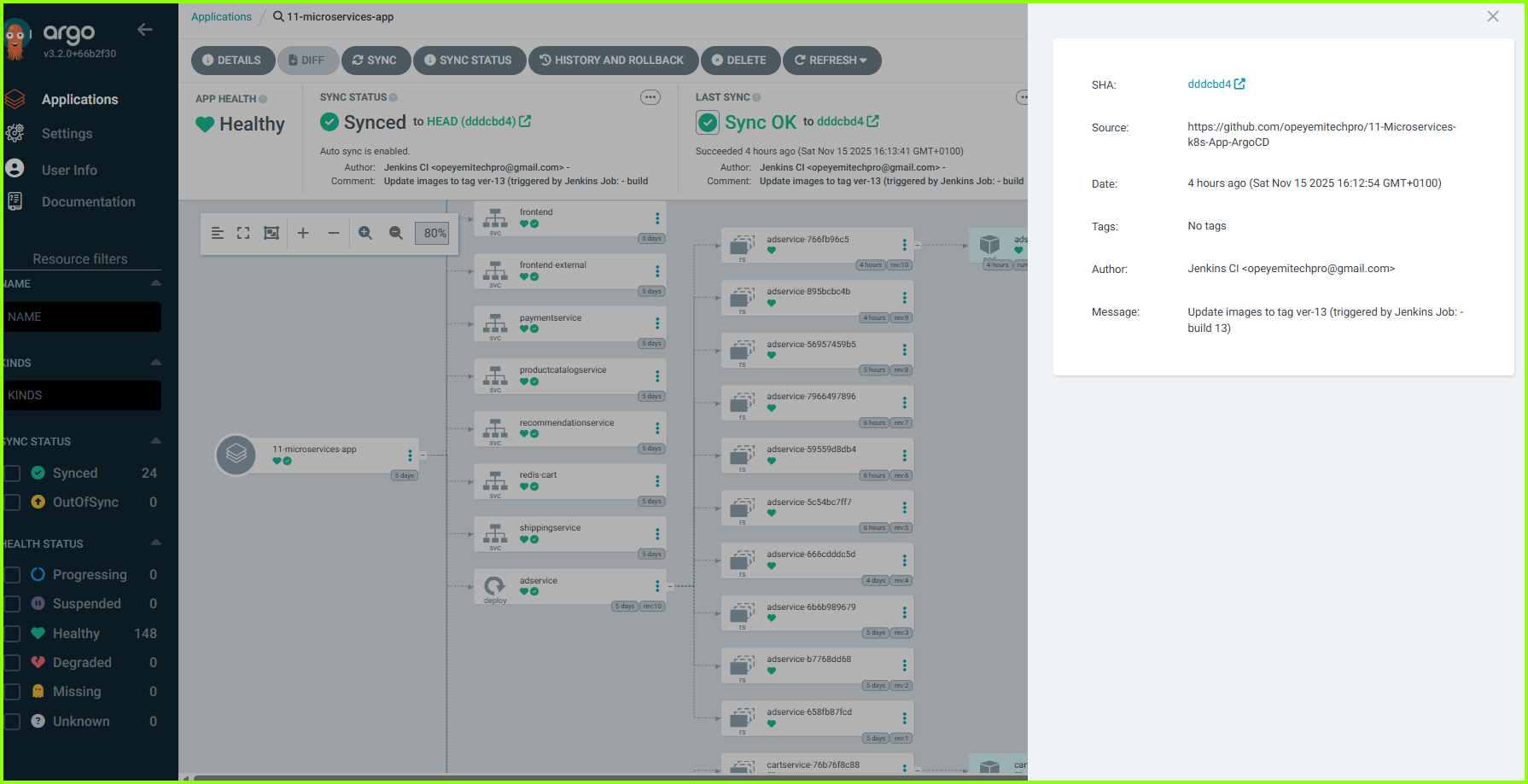
Task: Click the 80% zoom level control
Action: [x=432, y=232]
